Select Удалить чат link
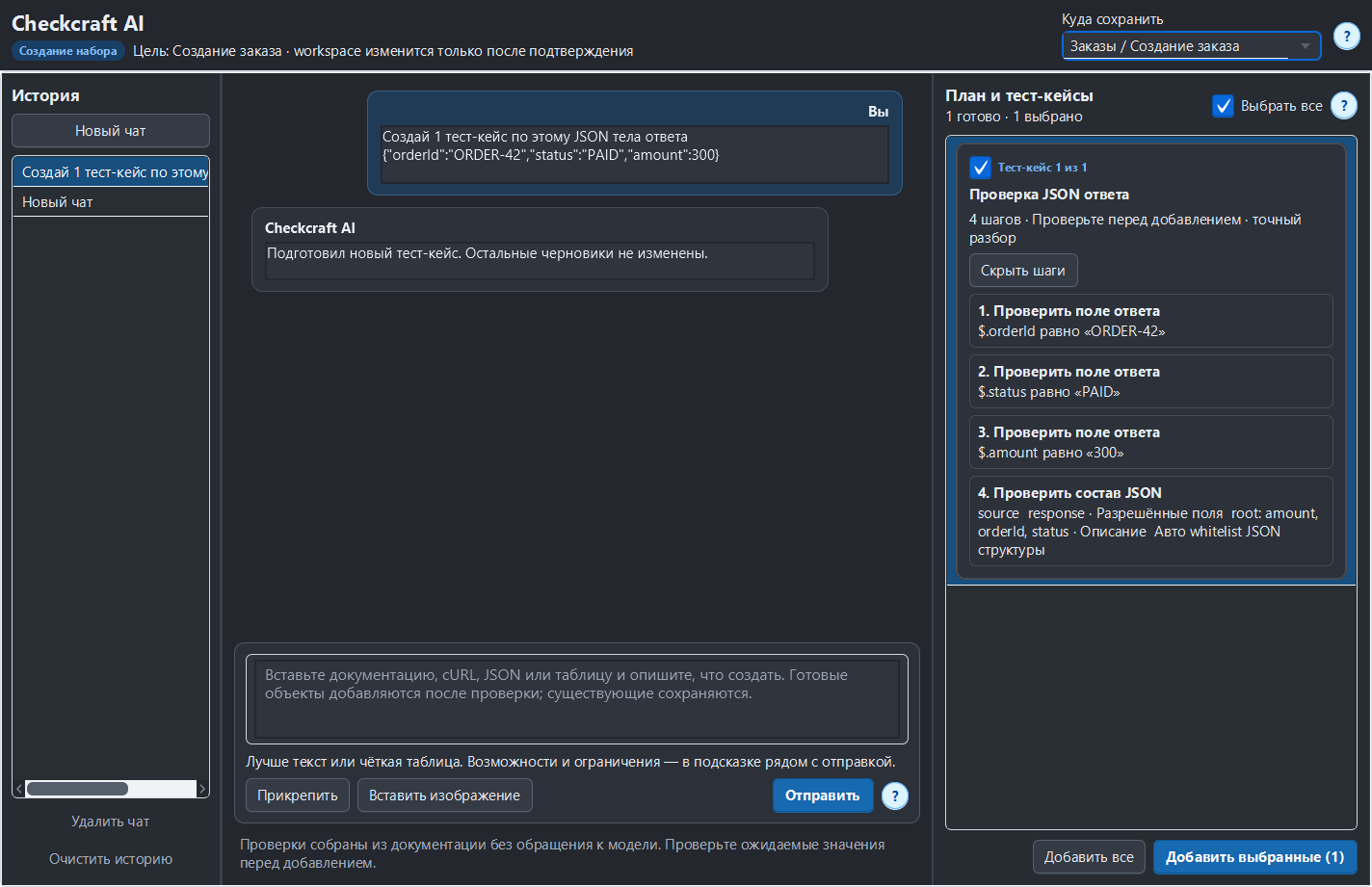The image size is (1372, 887). (x=111, y=822)
